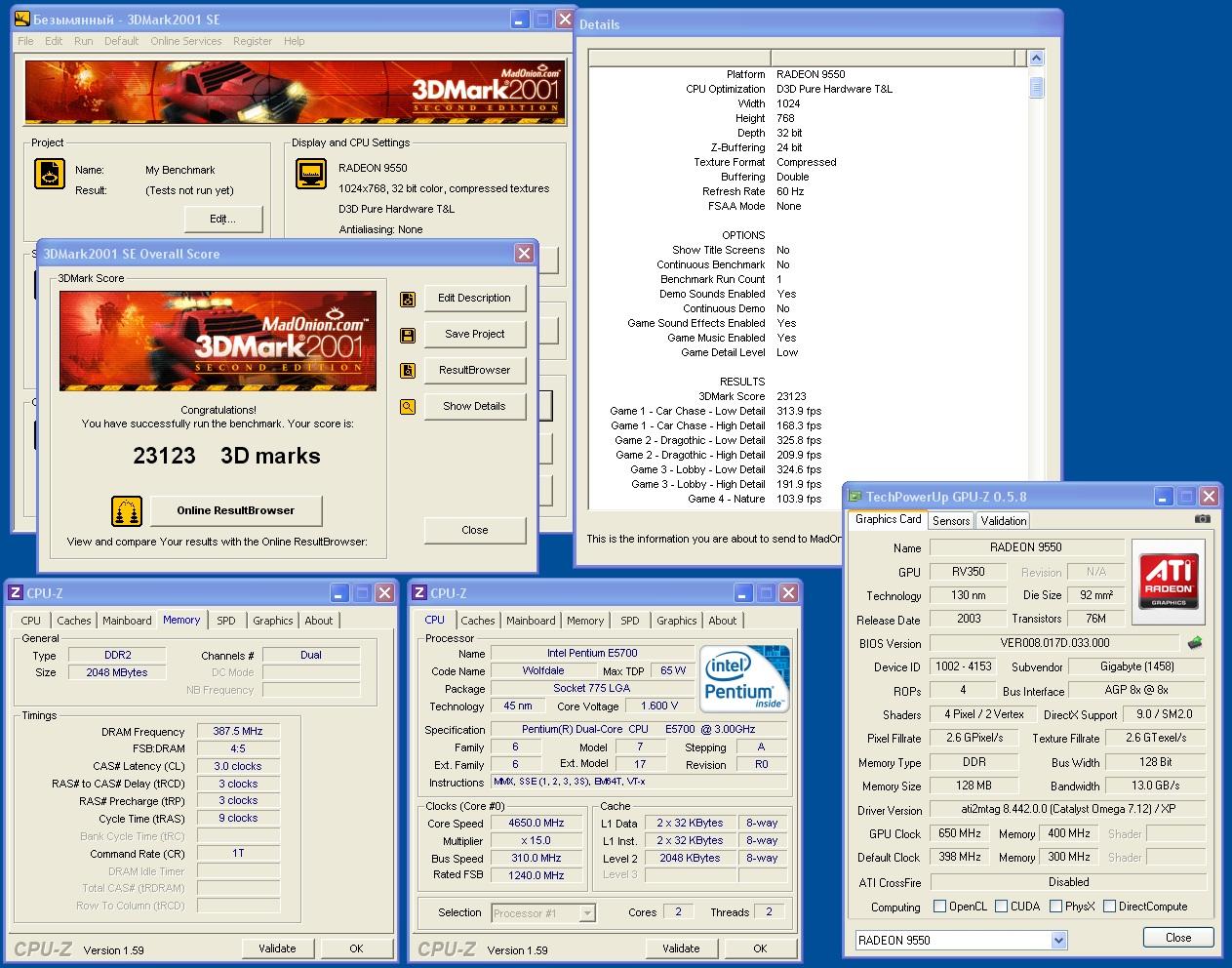Click the CPU-Z CPU window title icon

pos(419,593)
